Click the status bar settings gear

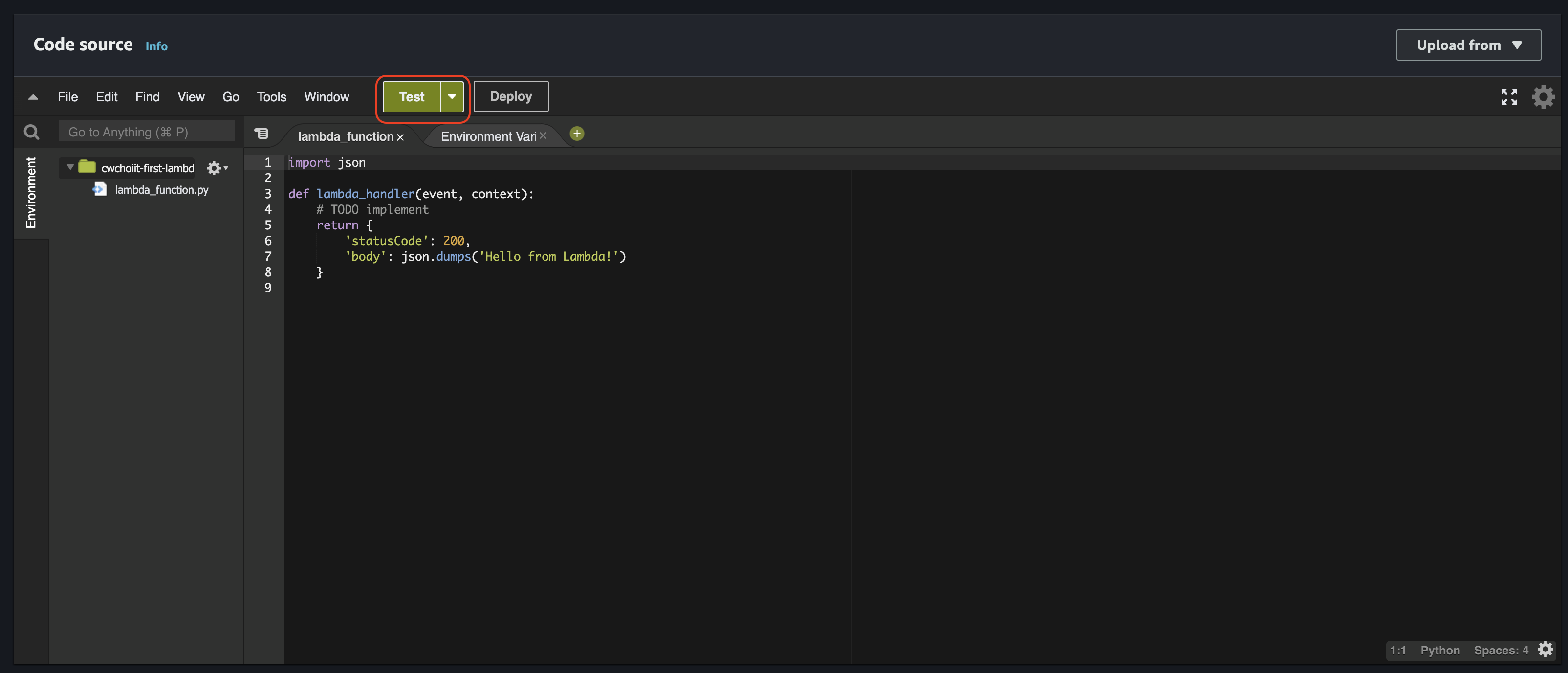click(1545, 649)
